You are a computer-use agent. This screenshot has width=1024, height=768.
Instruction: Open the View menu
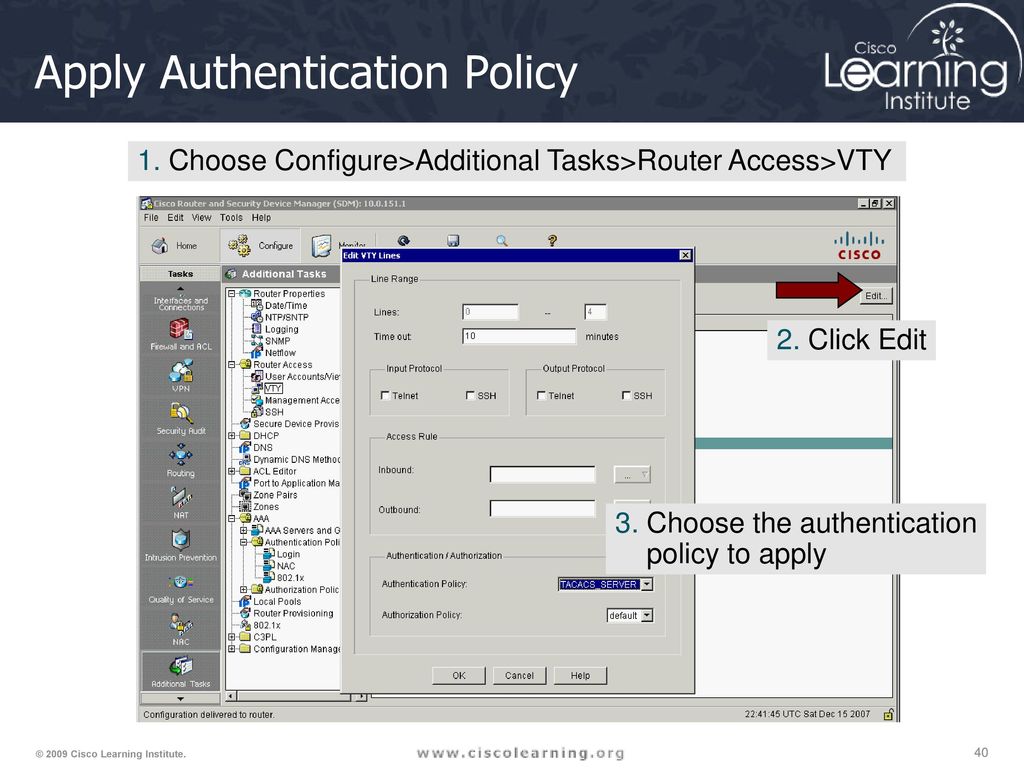(201, 217)
